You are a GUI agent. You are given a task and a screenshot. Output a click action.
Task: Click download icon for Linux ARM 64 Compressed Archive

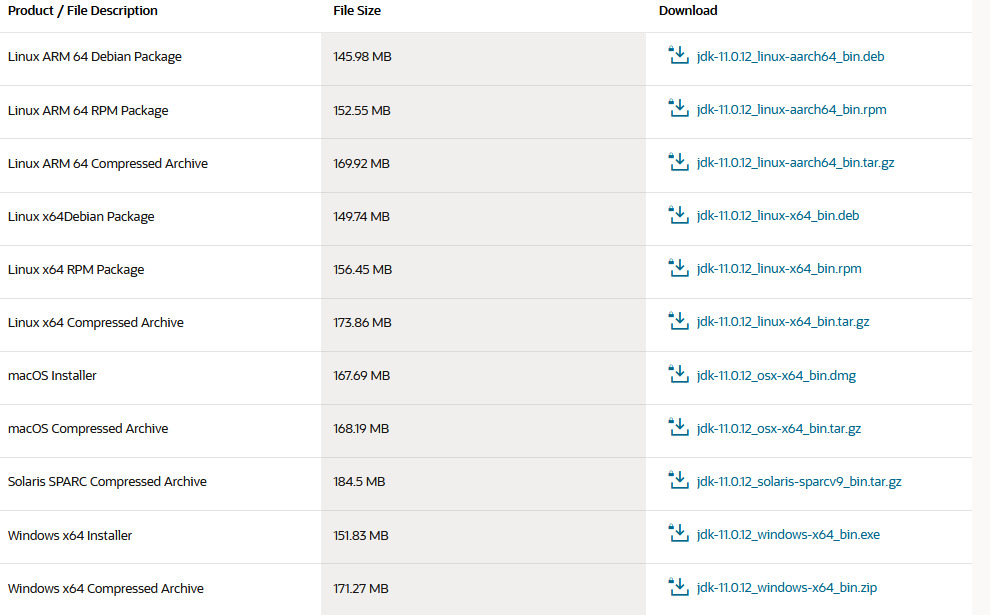click(678, 162)
